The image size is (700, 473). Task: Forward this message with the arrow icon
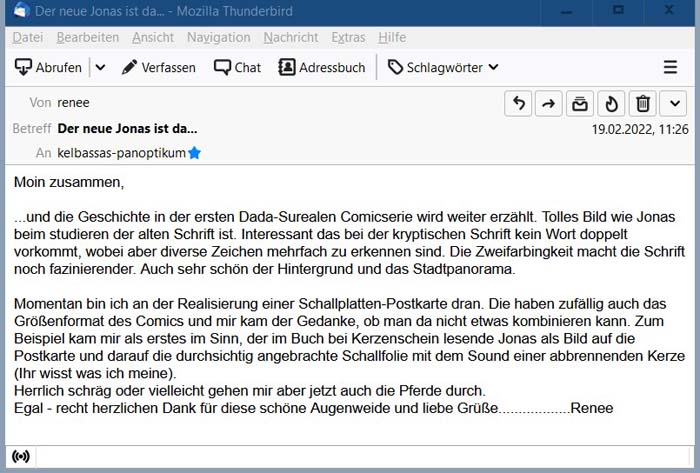548,103
